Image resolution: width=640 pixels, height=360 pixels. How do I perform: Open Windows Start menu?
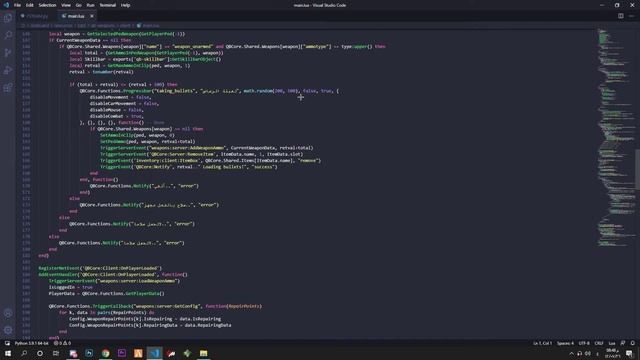click(x=8, y=353)
